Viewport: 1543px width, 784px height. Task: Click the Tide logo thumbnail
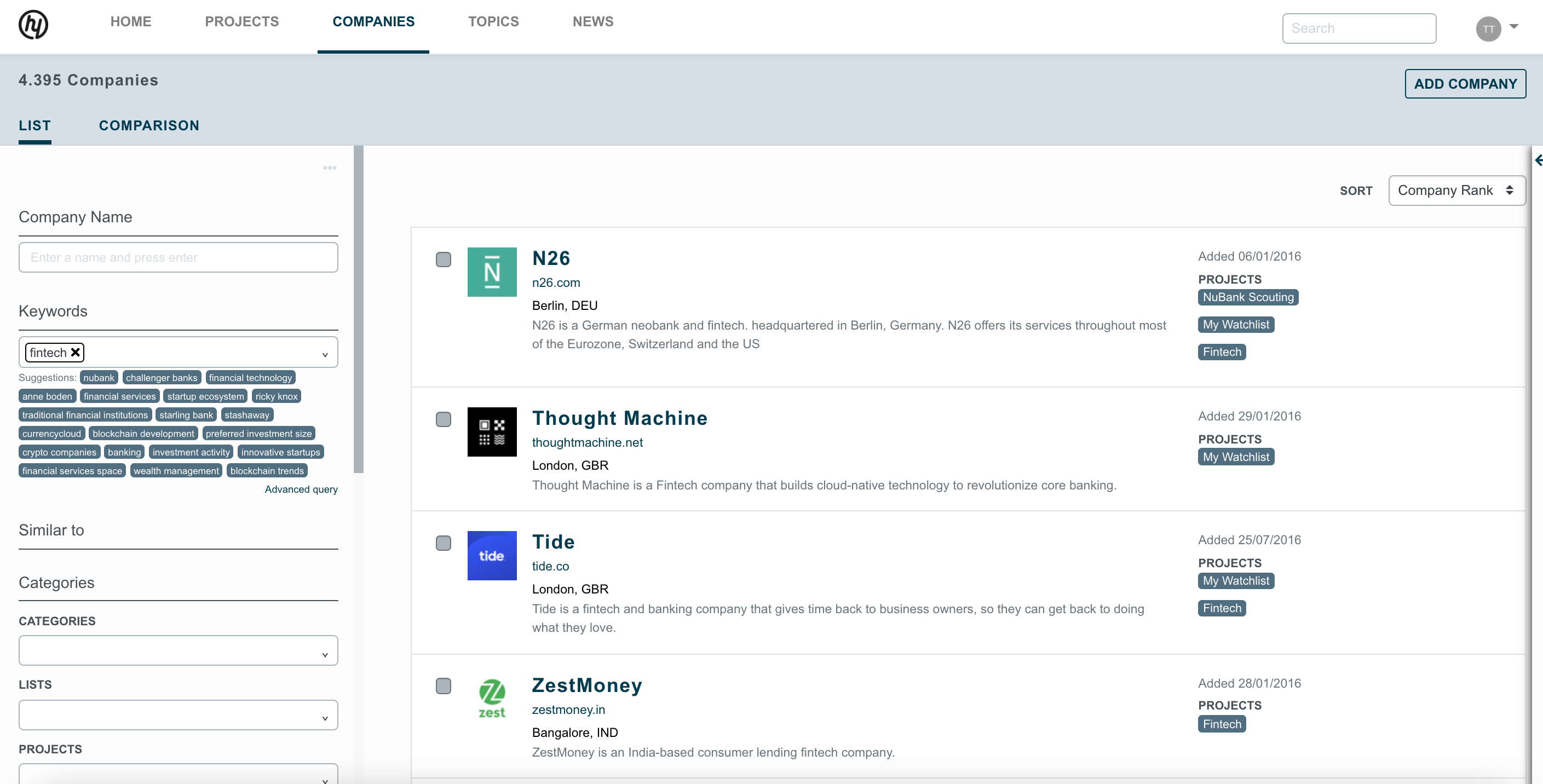pos(492,556)
